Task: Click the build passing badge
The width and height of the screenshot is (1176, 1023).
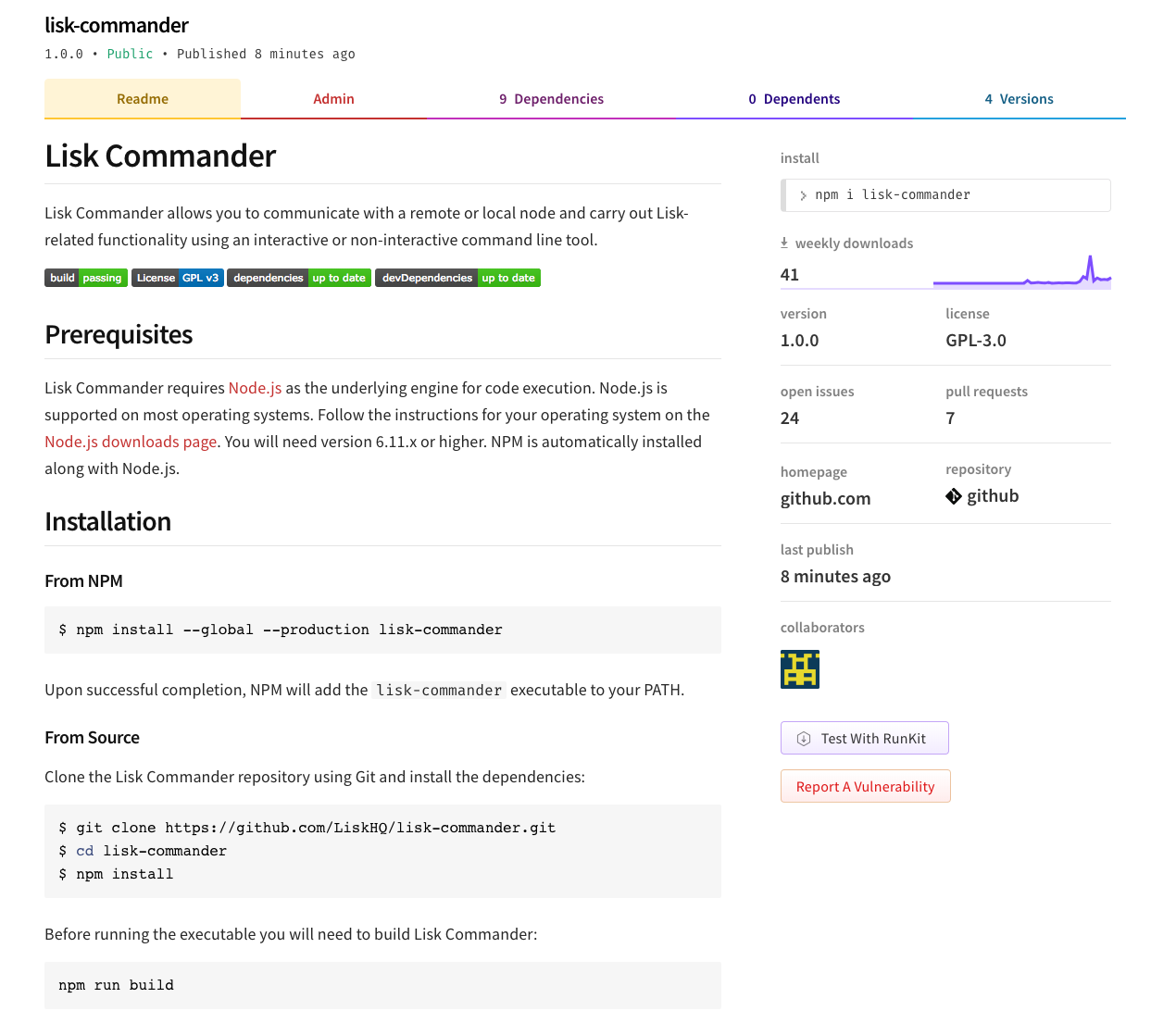Action: (86, 278)
